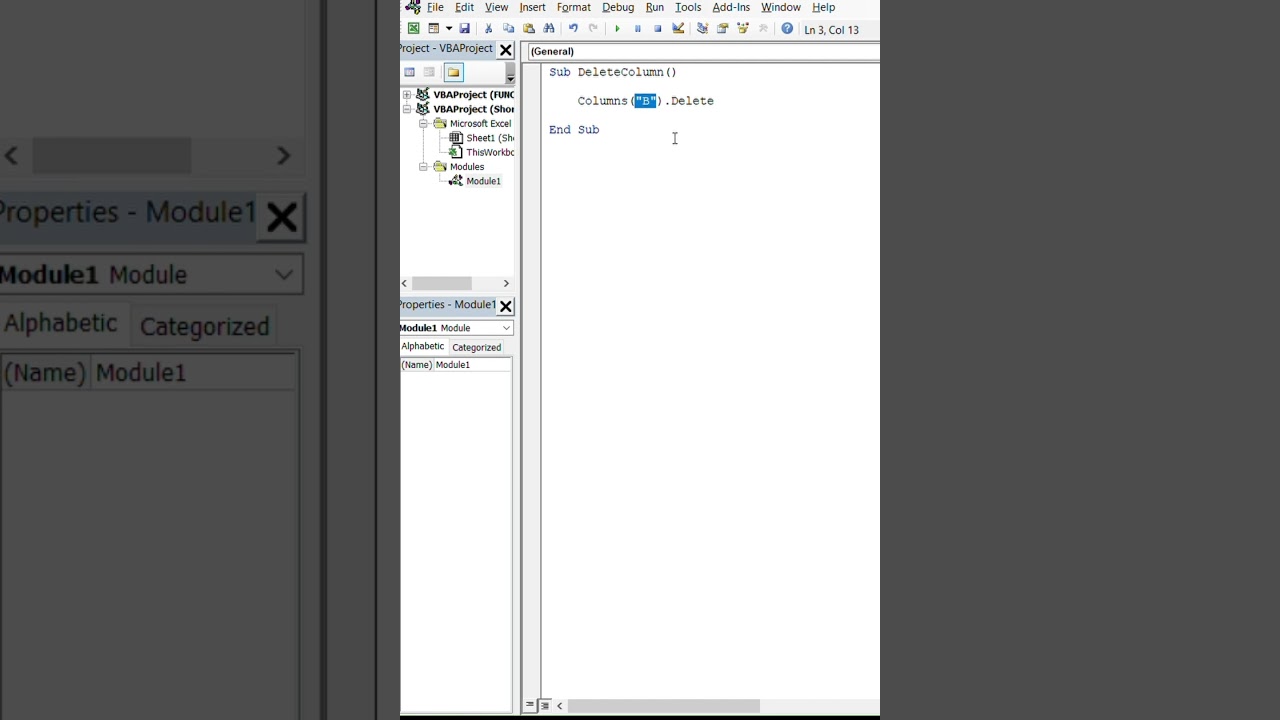This screenshot has height=720, width=1280.
Task: Click the Project panel scroll left arrow
Action: pyautogui.click(x=404, y=284)
